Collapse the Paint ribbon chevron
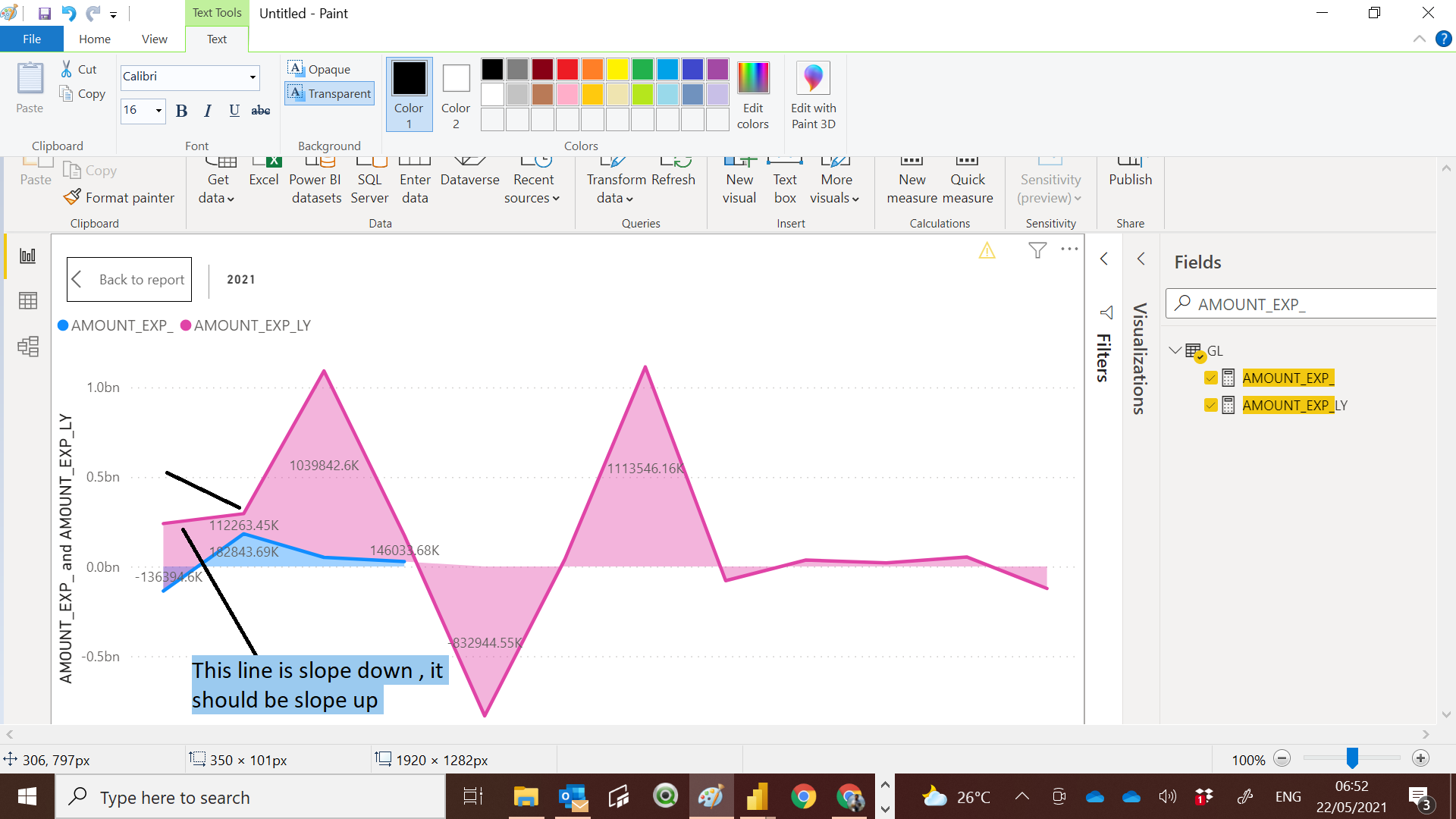 [x=1420, y=39]
